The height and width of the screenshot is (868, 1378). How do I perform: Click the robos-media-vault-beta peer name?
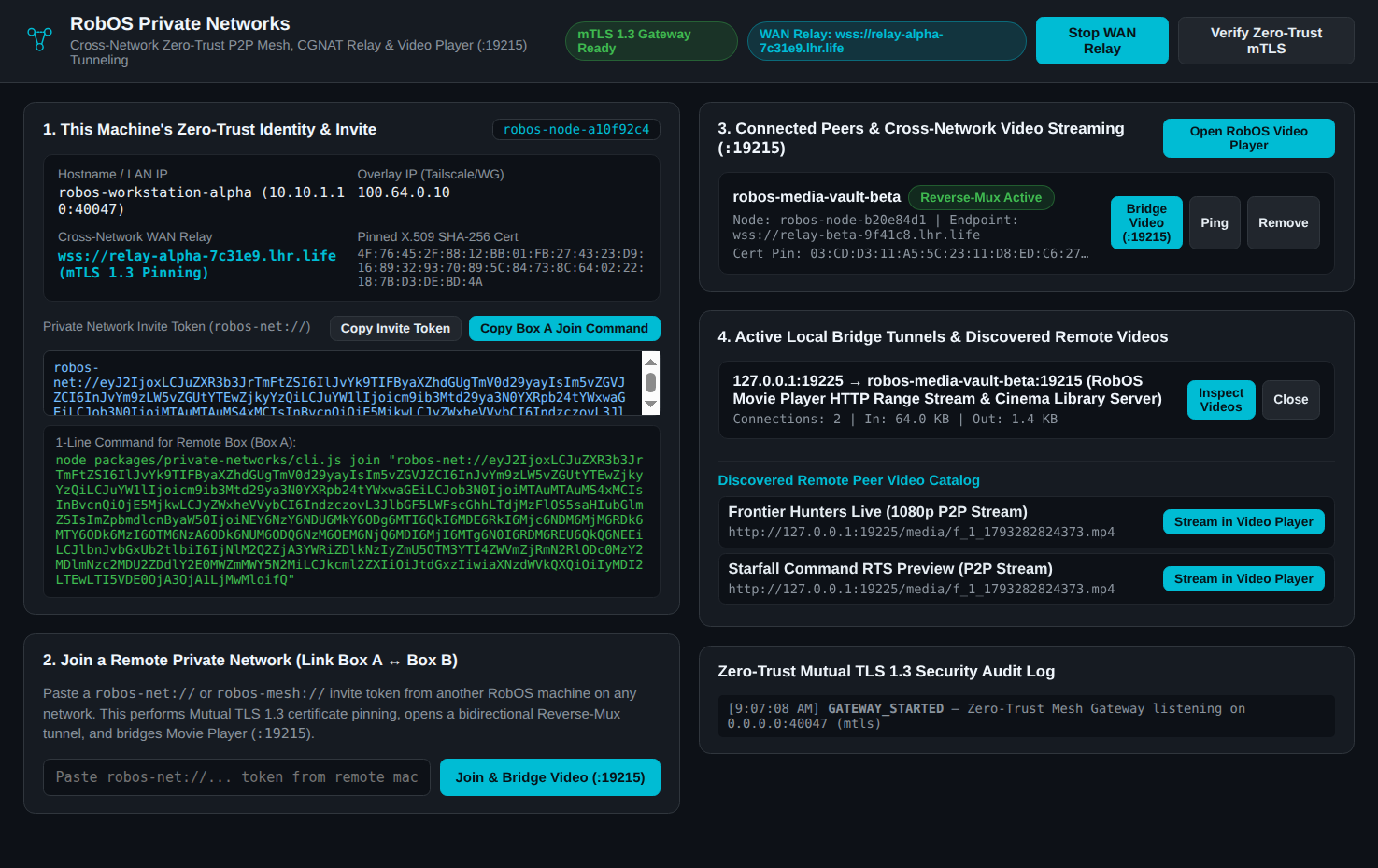[x=817, y=197]
